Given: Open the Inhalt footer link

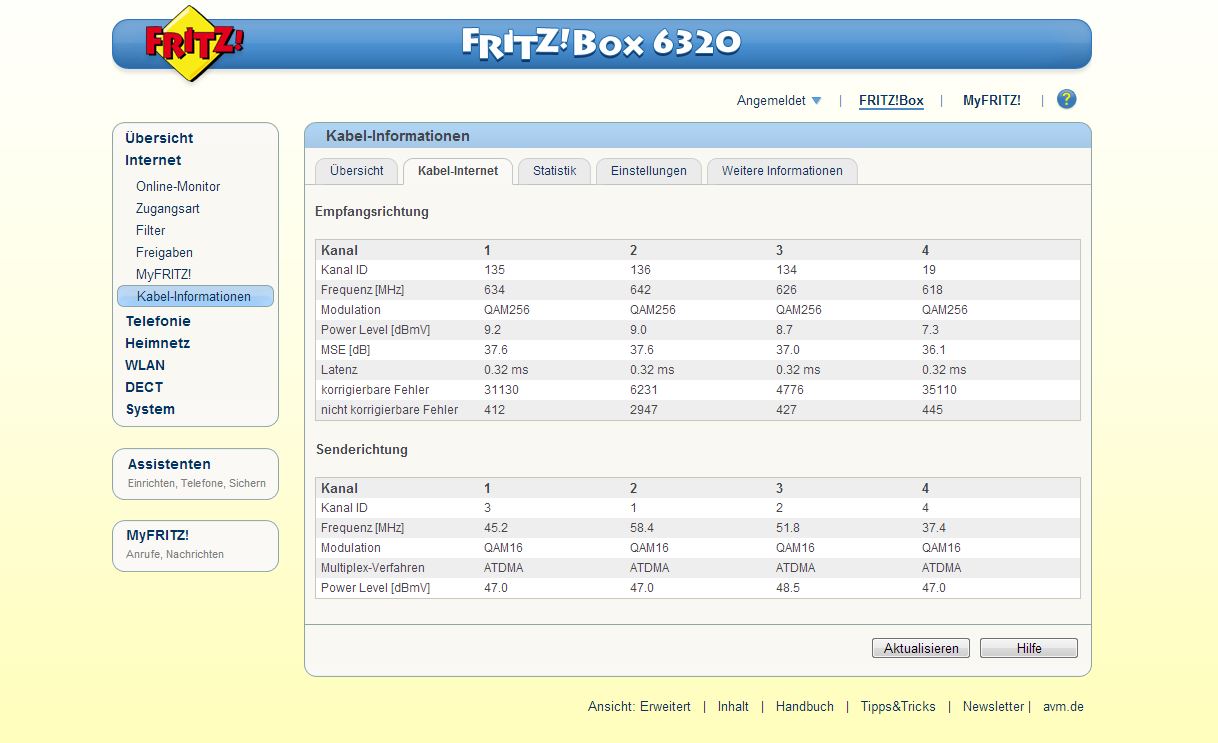Looking at the screenshot, I should click(x=733, y=706).
